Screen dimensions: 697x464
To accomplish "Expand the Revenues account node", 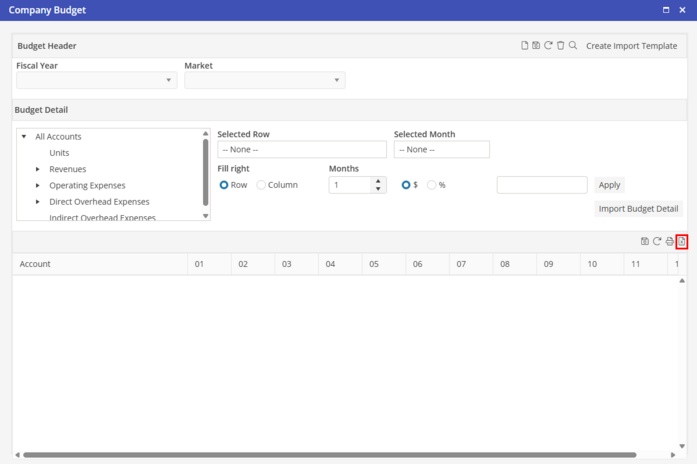I will coord(38,170).
